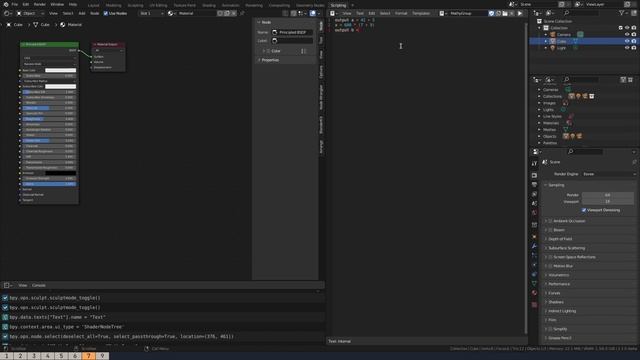Hide Light with its eye icon

(627, 48)
